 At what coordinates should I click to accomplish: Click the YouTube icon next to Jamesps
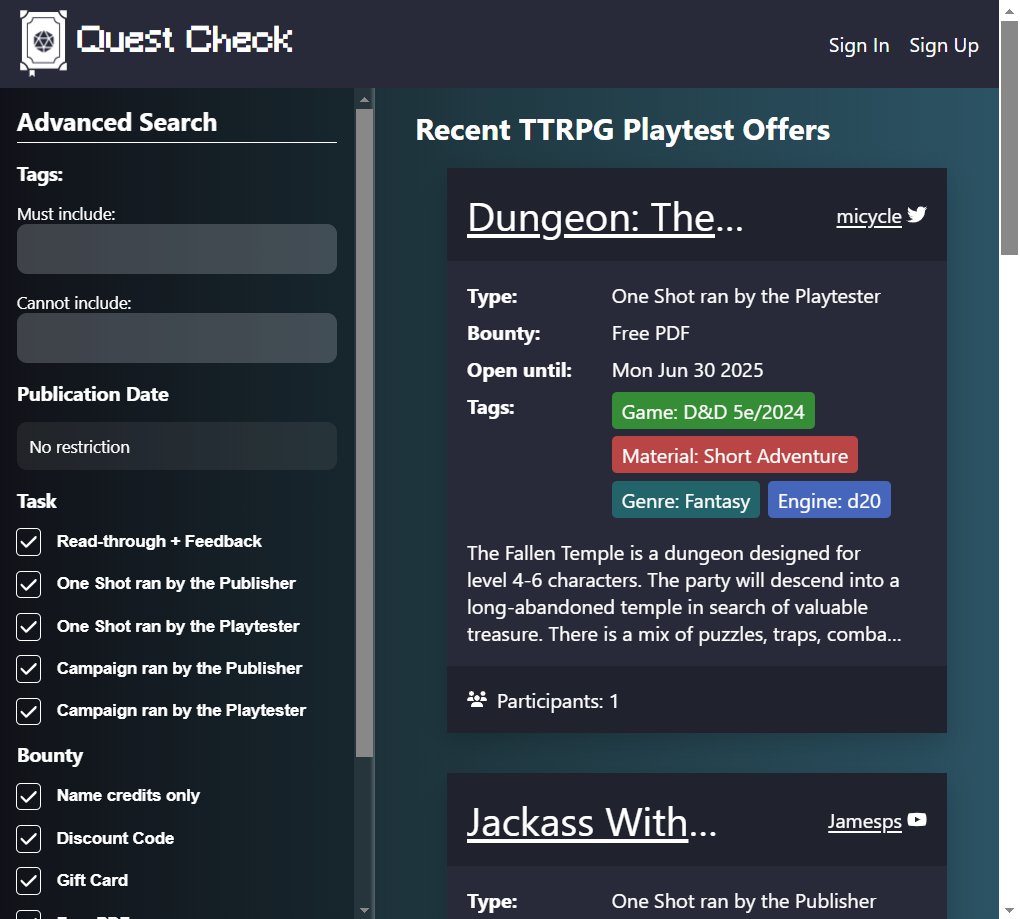click(918, 820)
